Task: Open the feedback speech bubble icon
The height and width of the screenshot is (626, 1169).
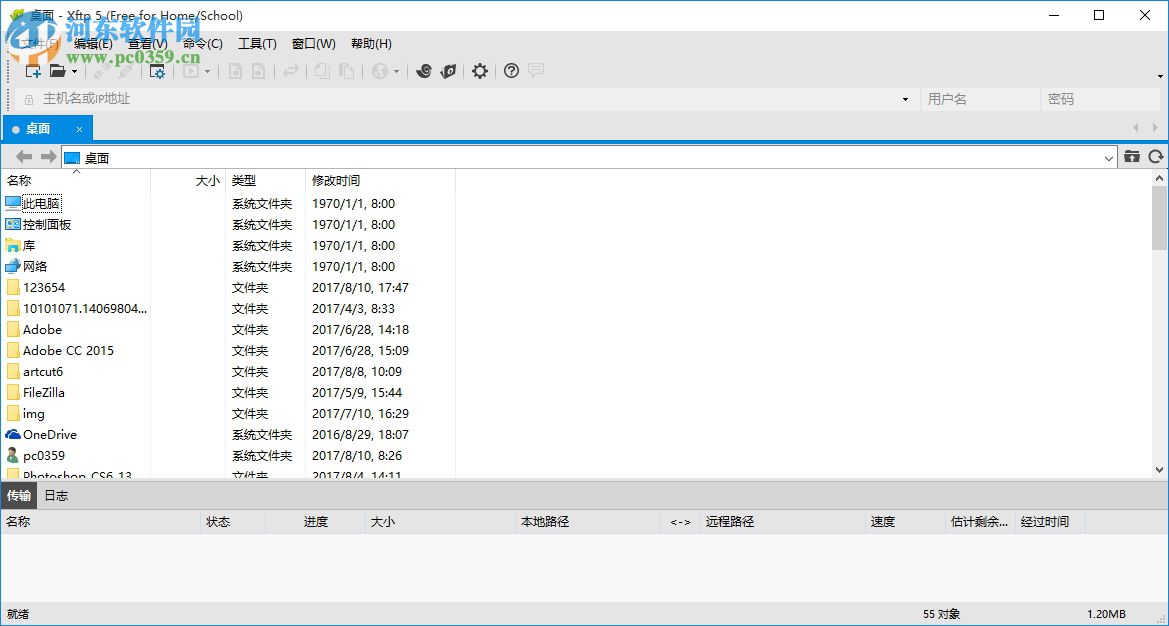Action: tap(536, 71)
